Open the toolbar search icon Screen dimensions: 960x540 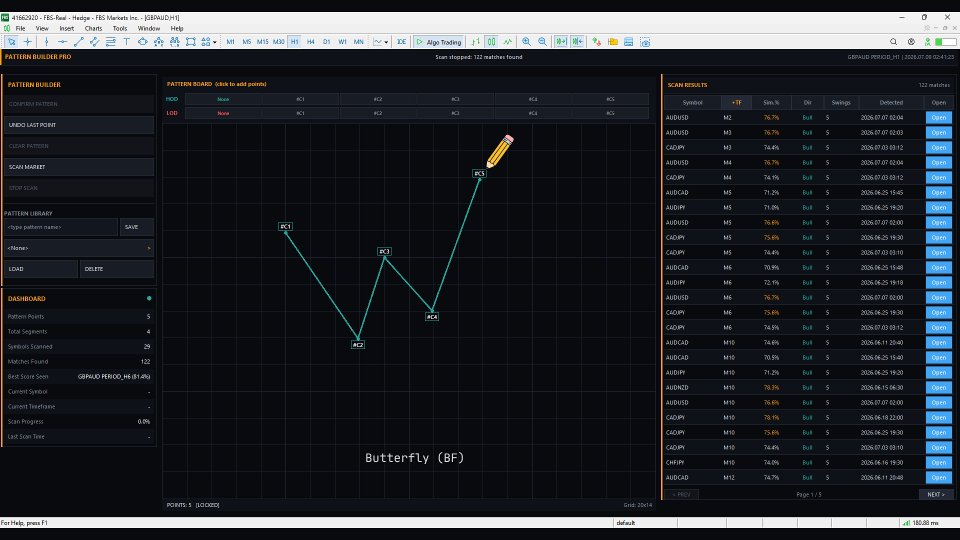click(893, 42)
